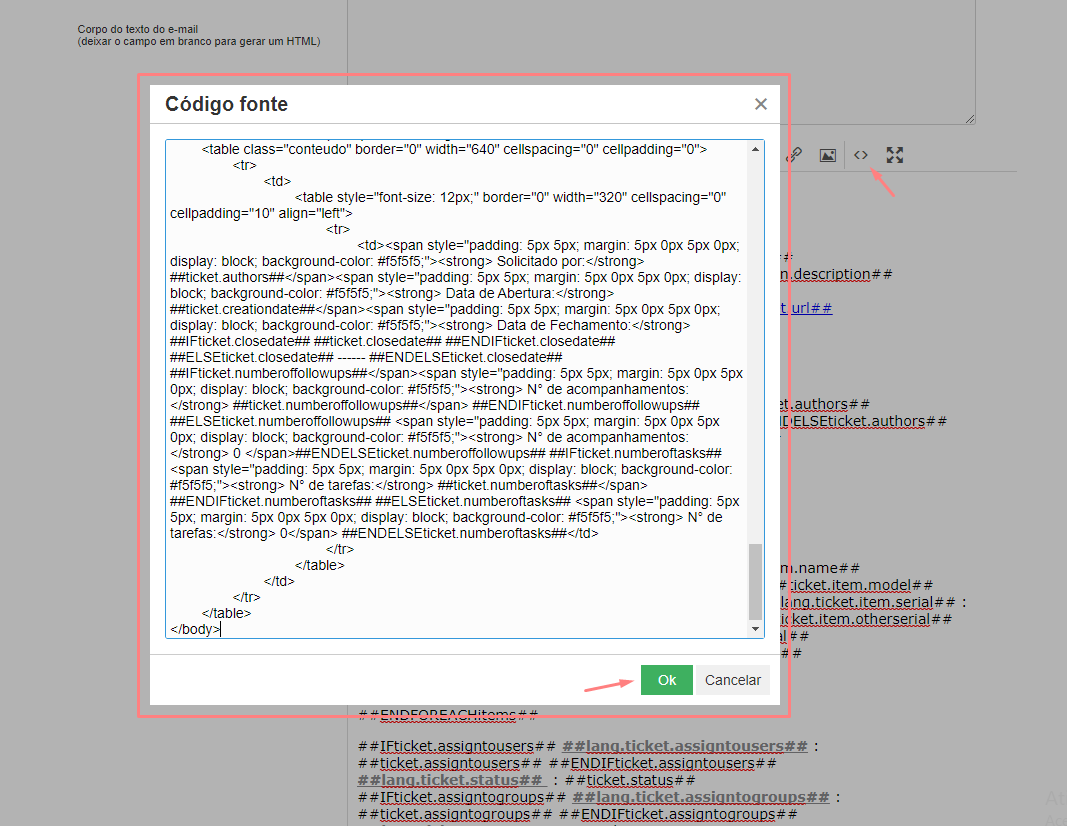Click the Insert link icon
The image size is (1067, 826).
[x=793, y=155]
